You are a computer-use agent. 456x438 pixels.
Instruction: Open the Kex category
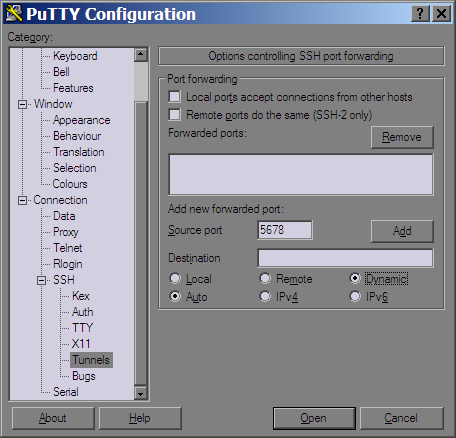point(81,296)
